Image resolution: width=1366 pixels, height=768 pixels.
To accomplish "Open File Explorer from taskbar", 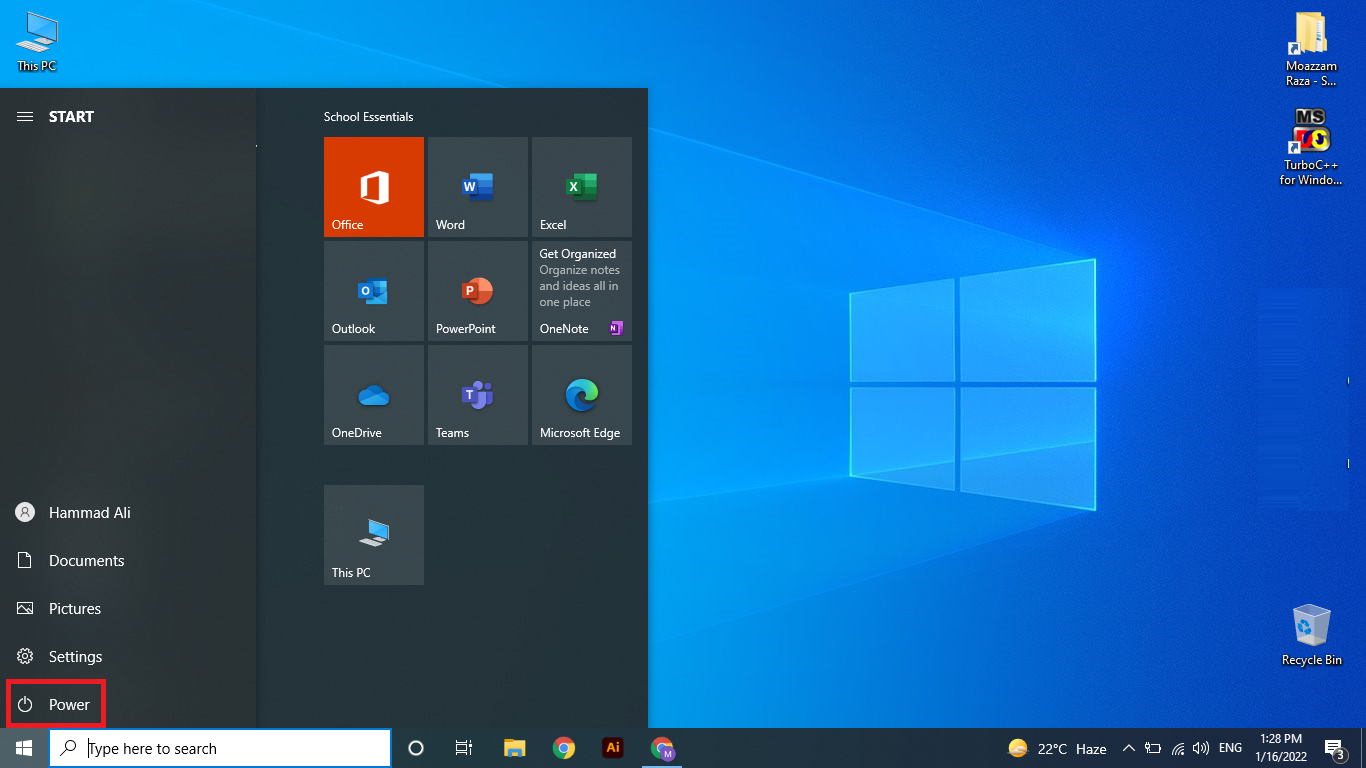I will tap(515, 748).
